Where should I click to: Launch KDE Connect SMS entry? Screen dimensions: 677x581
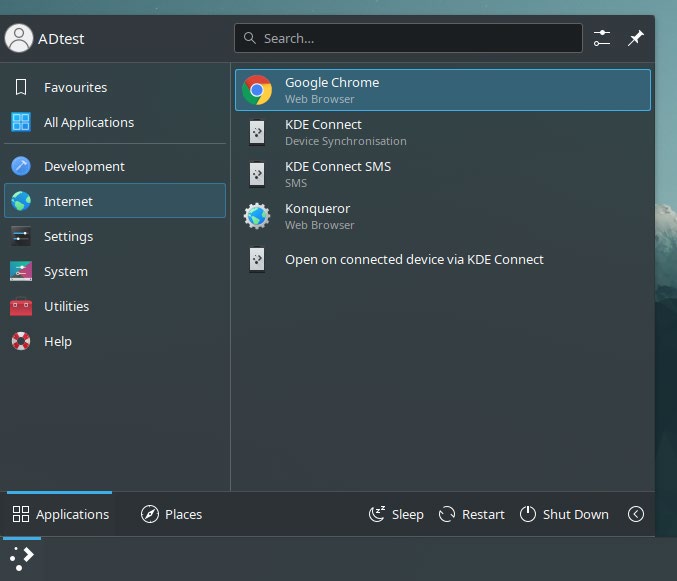pyautogui.click(x=443, y=174)
